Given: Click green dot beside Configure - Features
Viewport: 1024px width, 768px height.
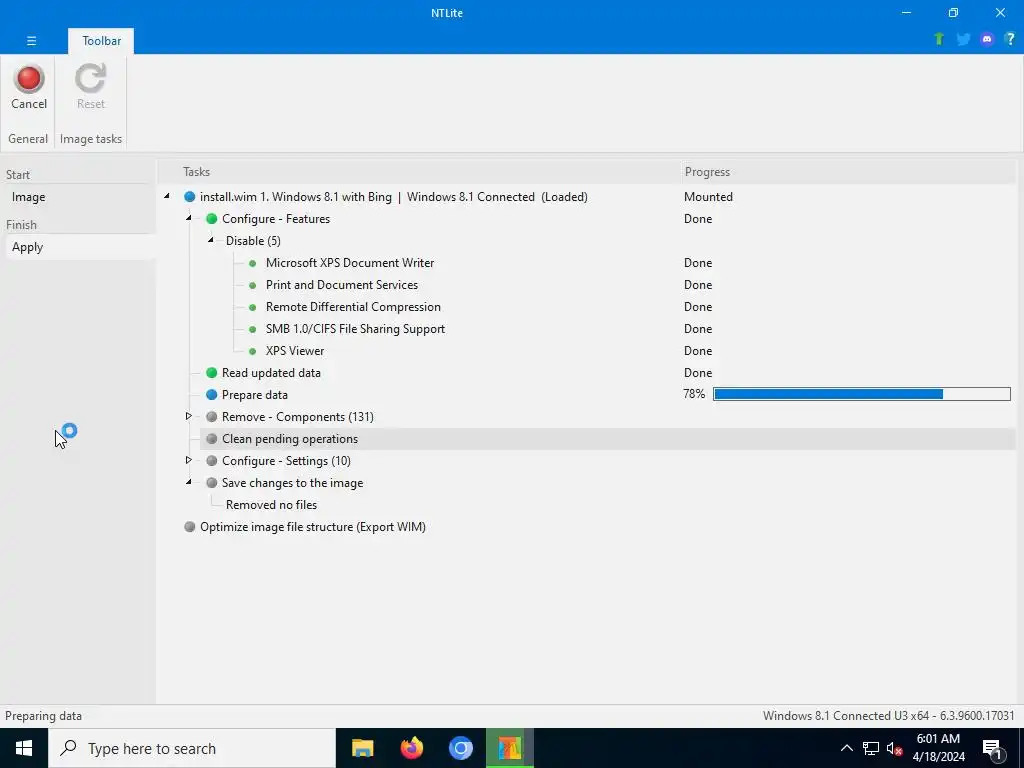Looking at the screenshot, I should click(x=212, y=219).
